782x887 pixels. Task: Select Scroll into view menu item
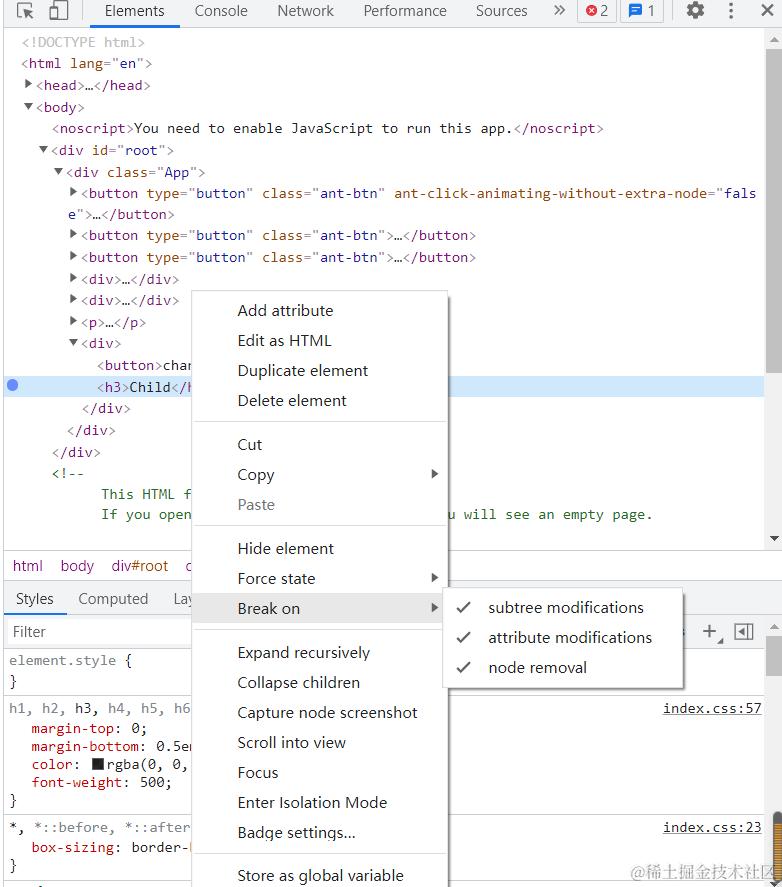click(320, 743)
